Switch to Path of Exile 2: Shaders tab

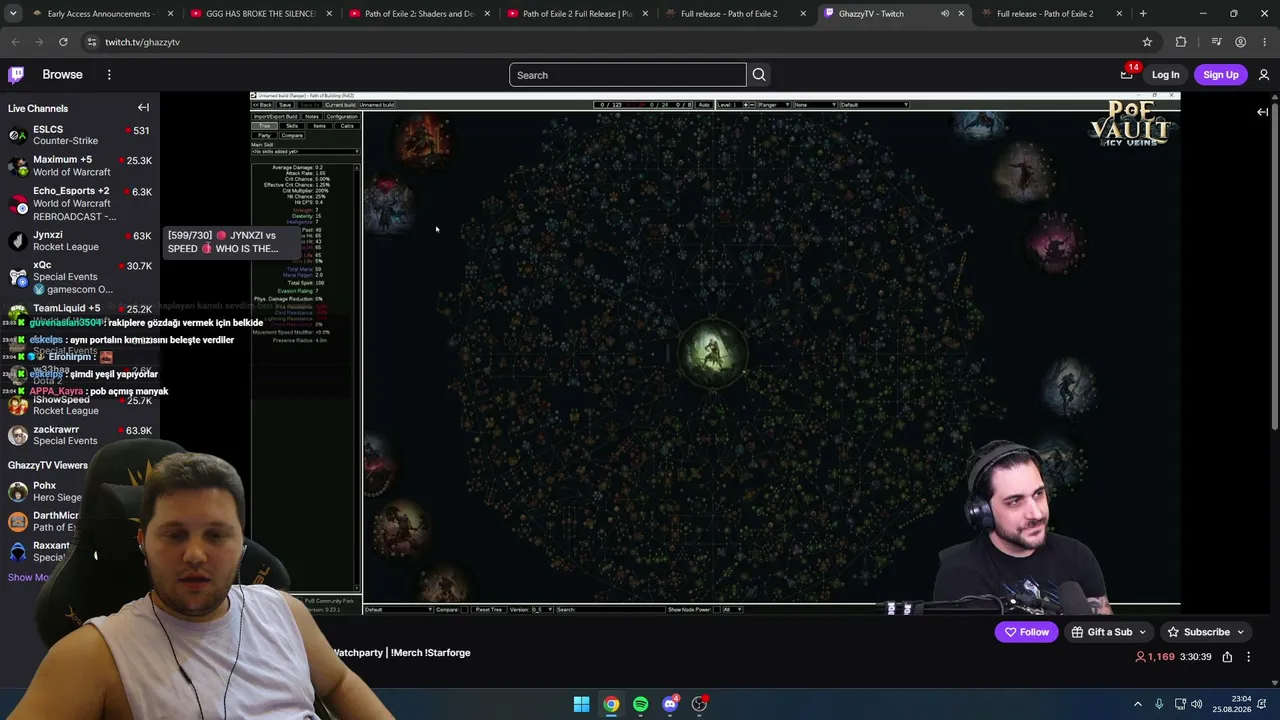tap(418, 14)
